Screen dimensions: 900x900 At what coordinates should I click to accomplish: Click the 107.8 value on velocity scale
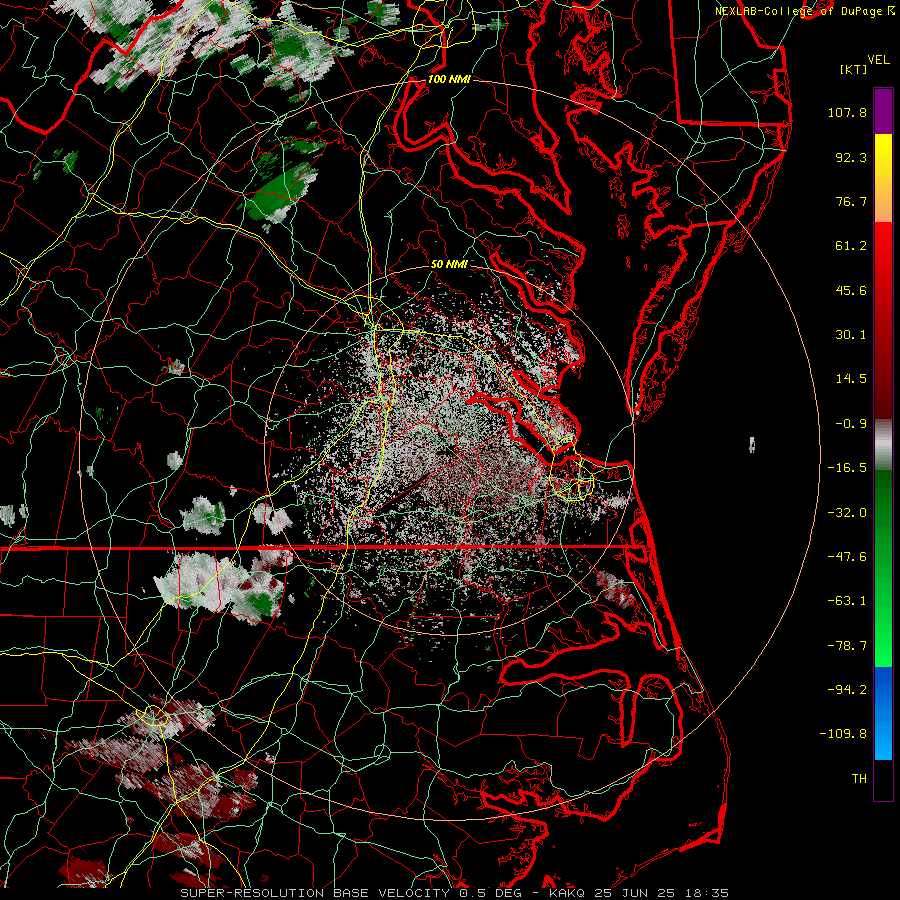tap(847, 112)
